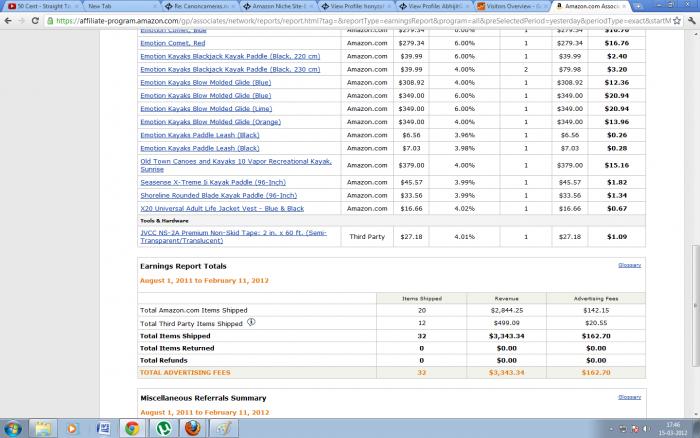Open the View Profile: Abhijit tab
This screenshot has width=700, height=438.
pos(435,6)
